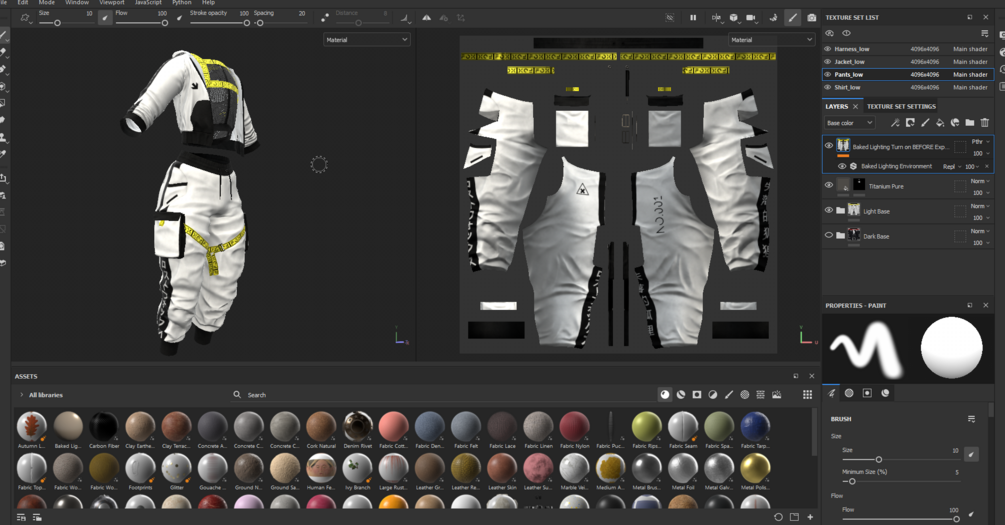This screenshot has height=525, width=1005.
Task: Select the Jacket_low texture set row
Action: (x=908, y=62)
